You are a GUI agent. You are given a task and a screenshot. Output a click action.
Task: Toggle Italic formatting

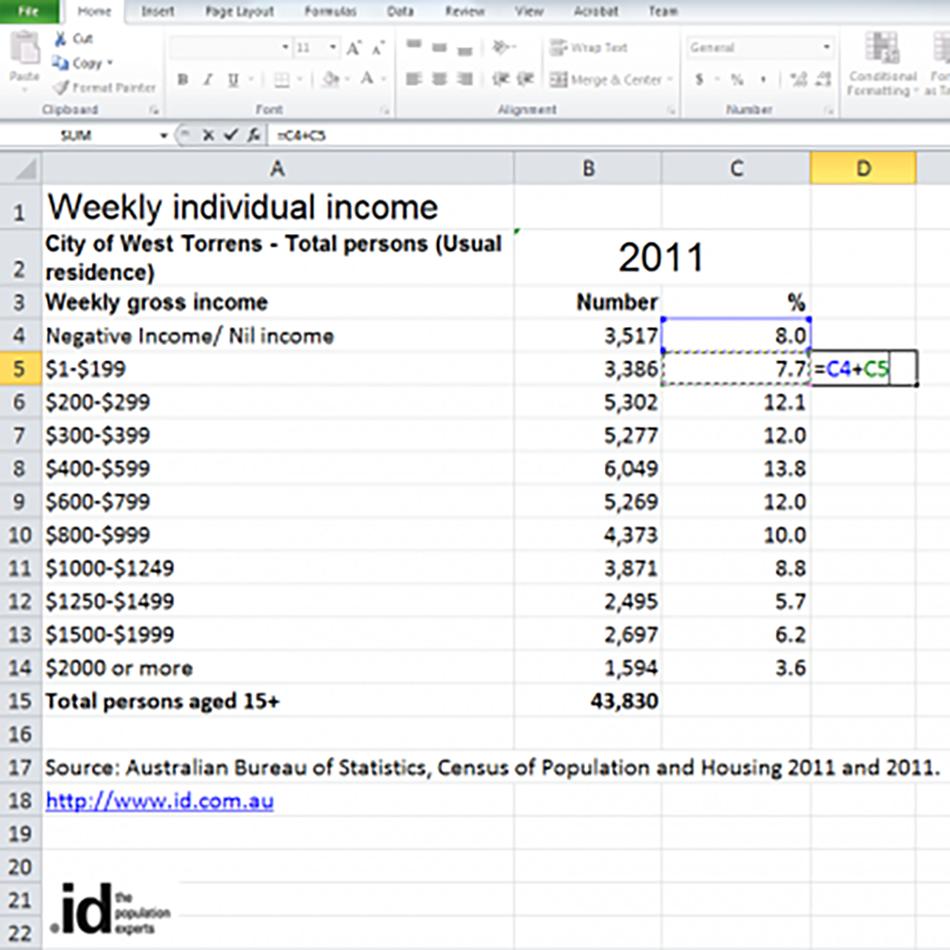tap(208, 79)
